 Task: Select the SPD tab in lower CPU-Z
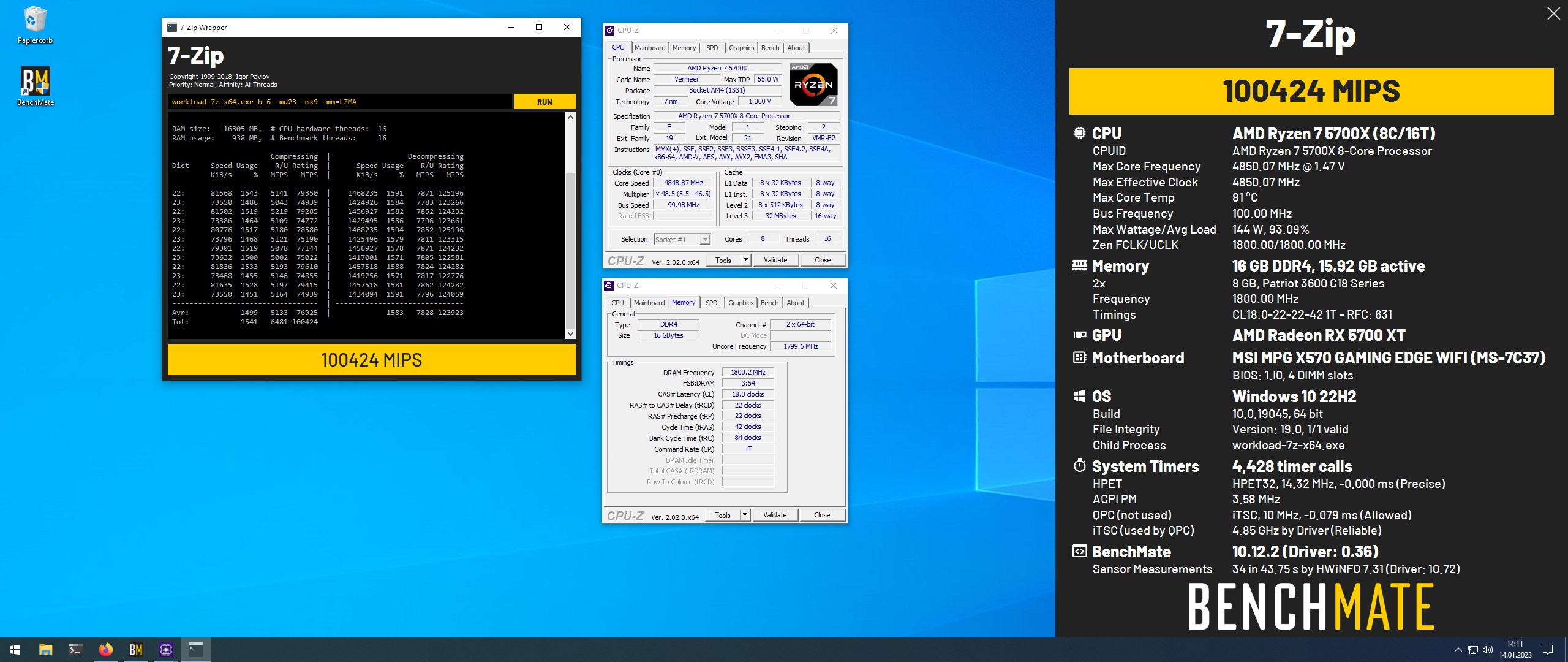[711, 303]
